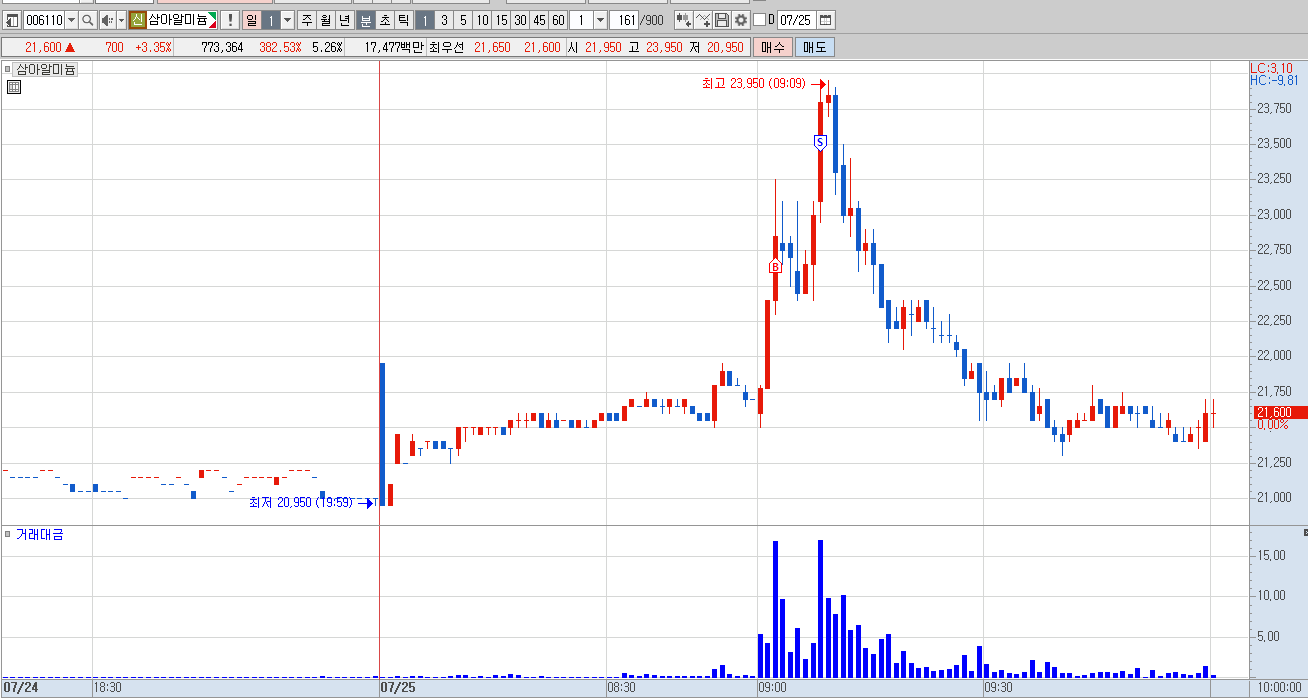The image size is (1308, 698).
Task: Select the 5-minute interval tab
Action: [x=462, y=20]
